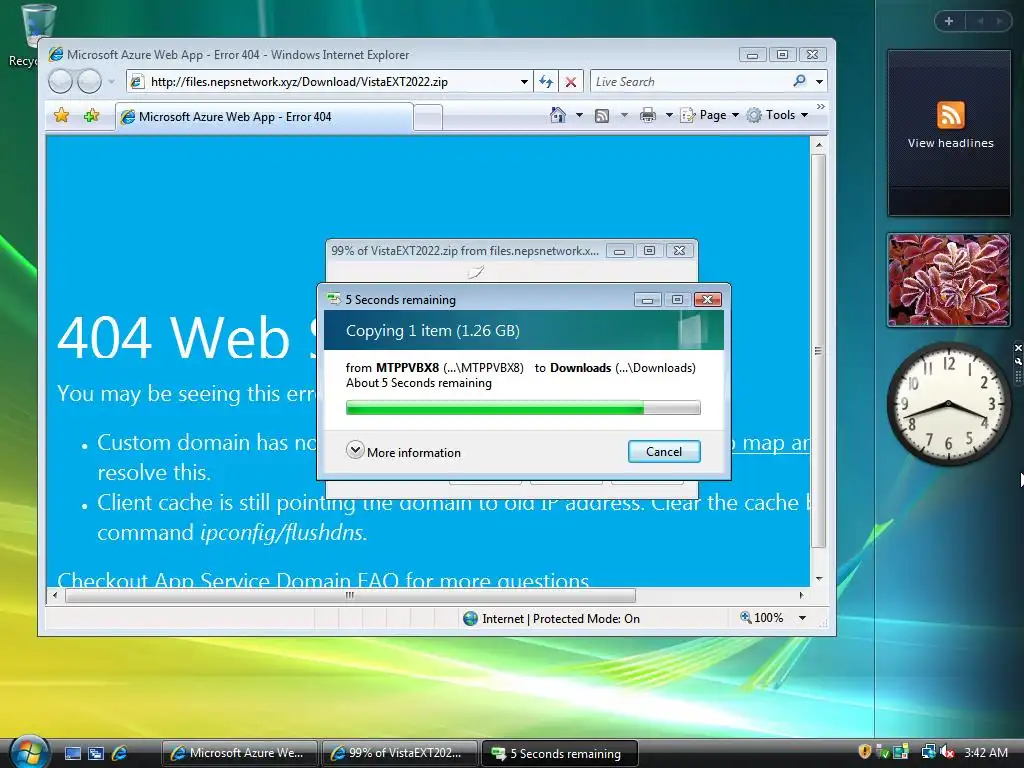Click the network connection tray icon
The image size is (1024, 768).
928,752
